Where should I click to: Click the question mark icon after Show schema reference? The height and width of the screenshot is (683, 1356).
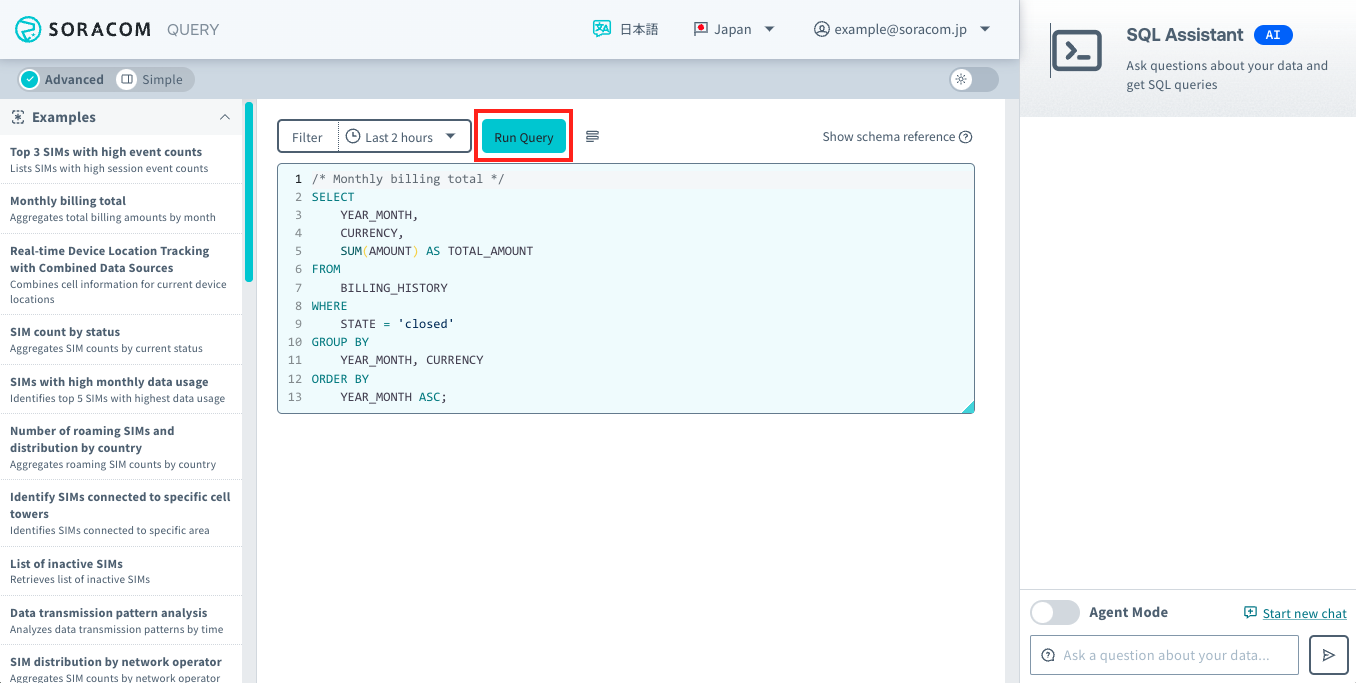tap(963, 136)
